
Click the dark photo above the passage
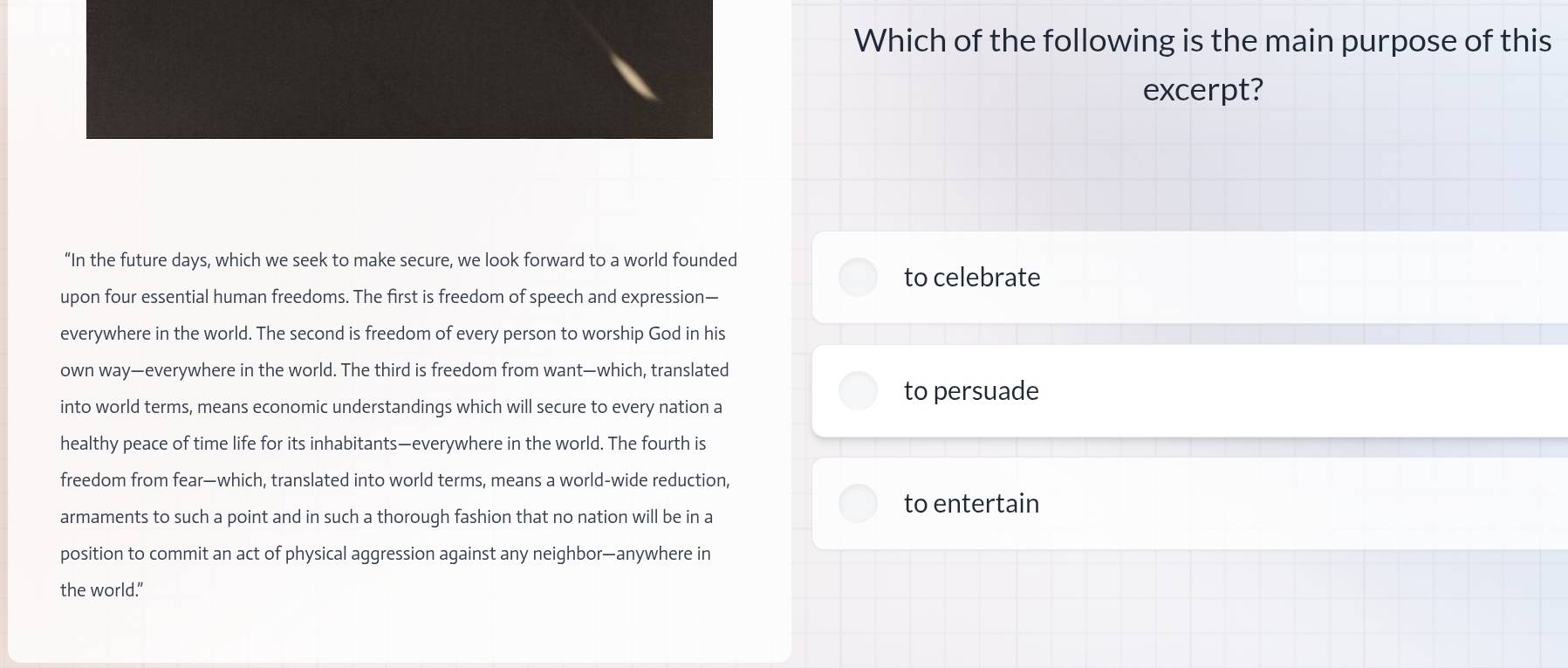point(349,70)
